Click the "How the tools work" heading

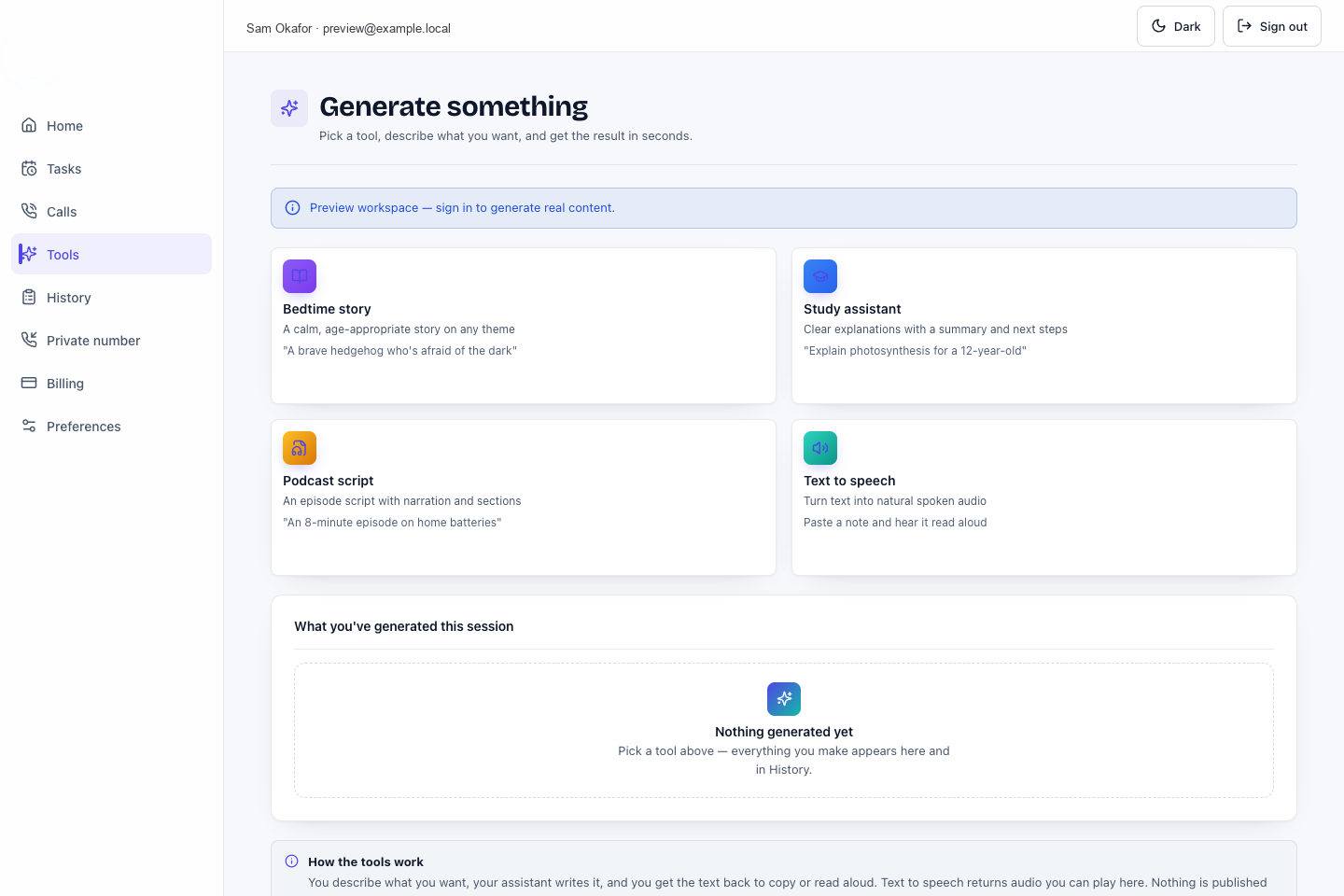pos(366,861)
